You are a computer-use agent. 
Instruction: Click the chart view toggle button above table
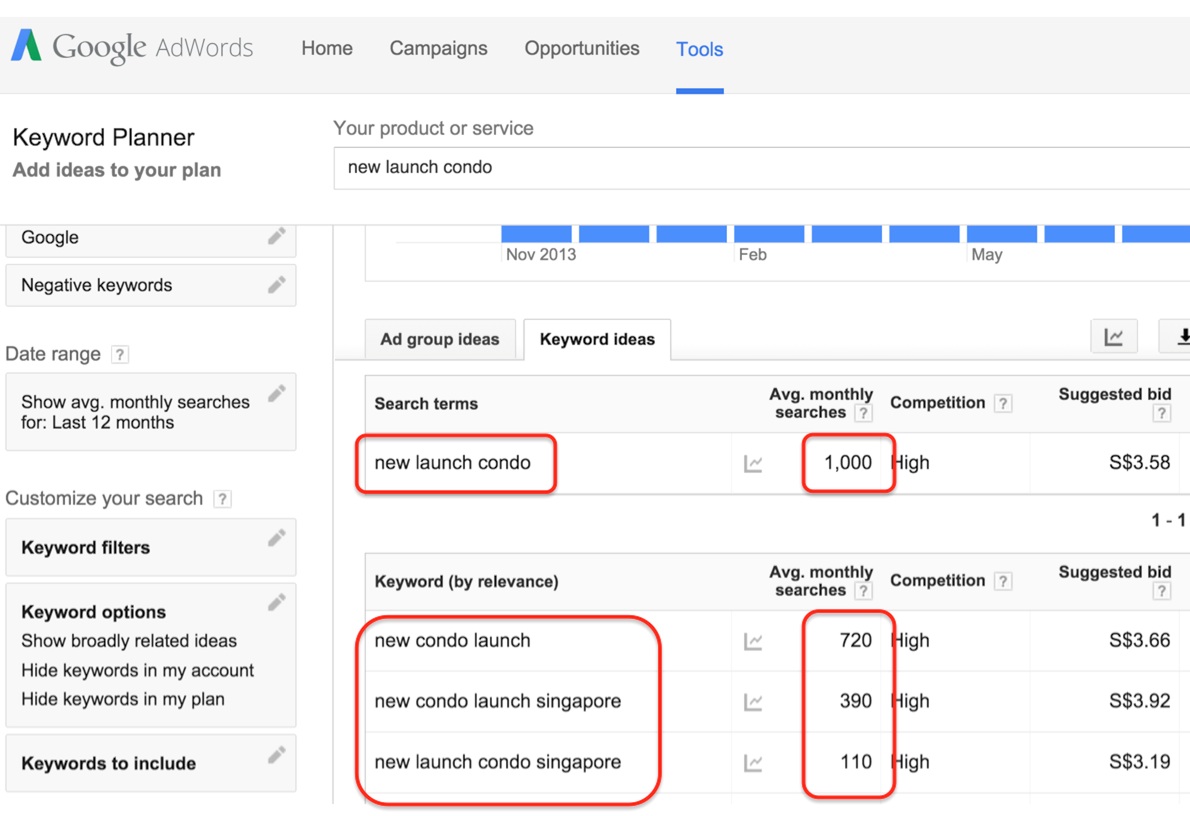[1113, 337]
